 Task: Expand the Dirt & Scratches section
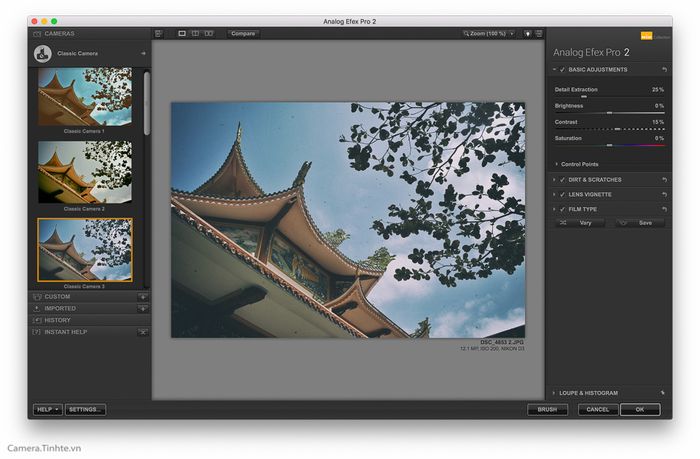pos(554,179)
